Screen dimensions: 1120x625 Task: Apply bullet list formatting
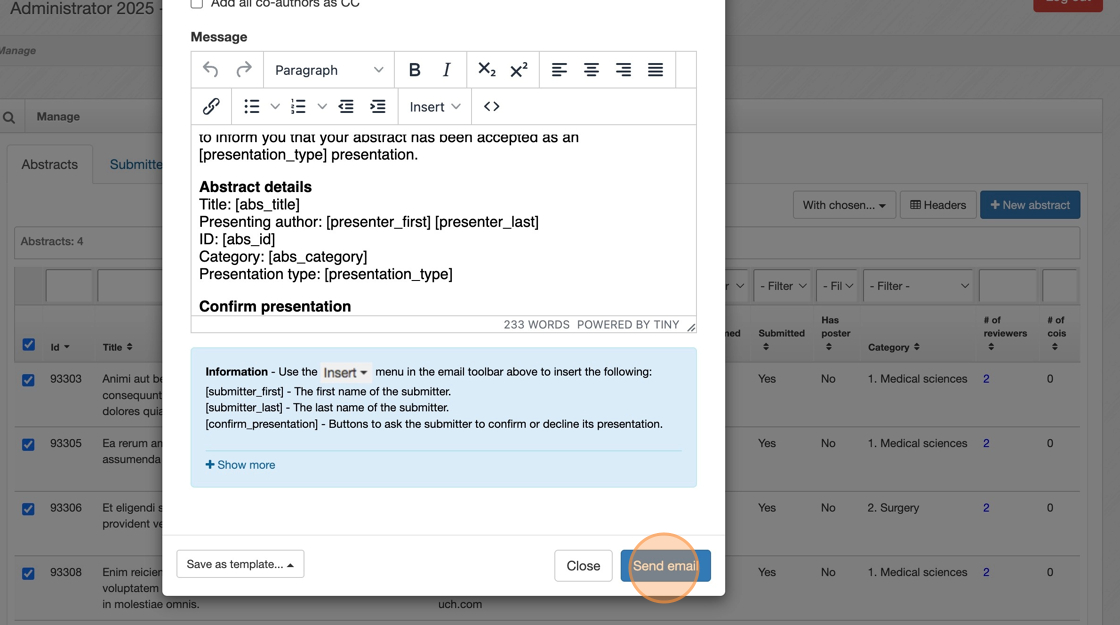click(251, 106)
